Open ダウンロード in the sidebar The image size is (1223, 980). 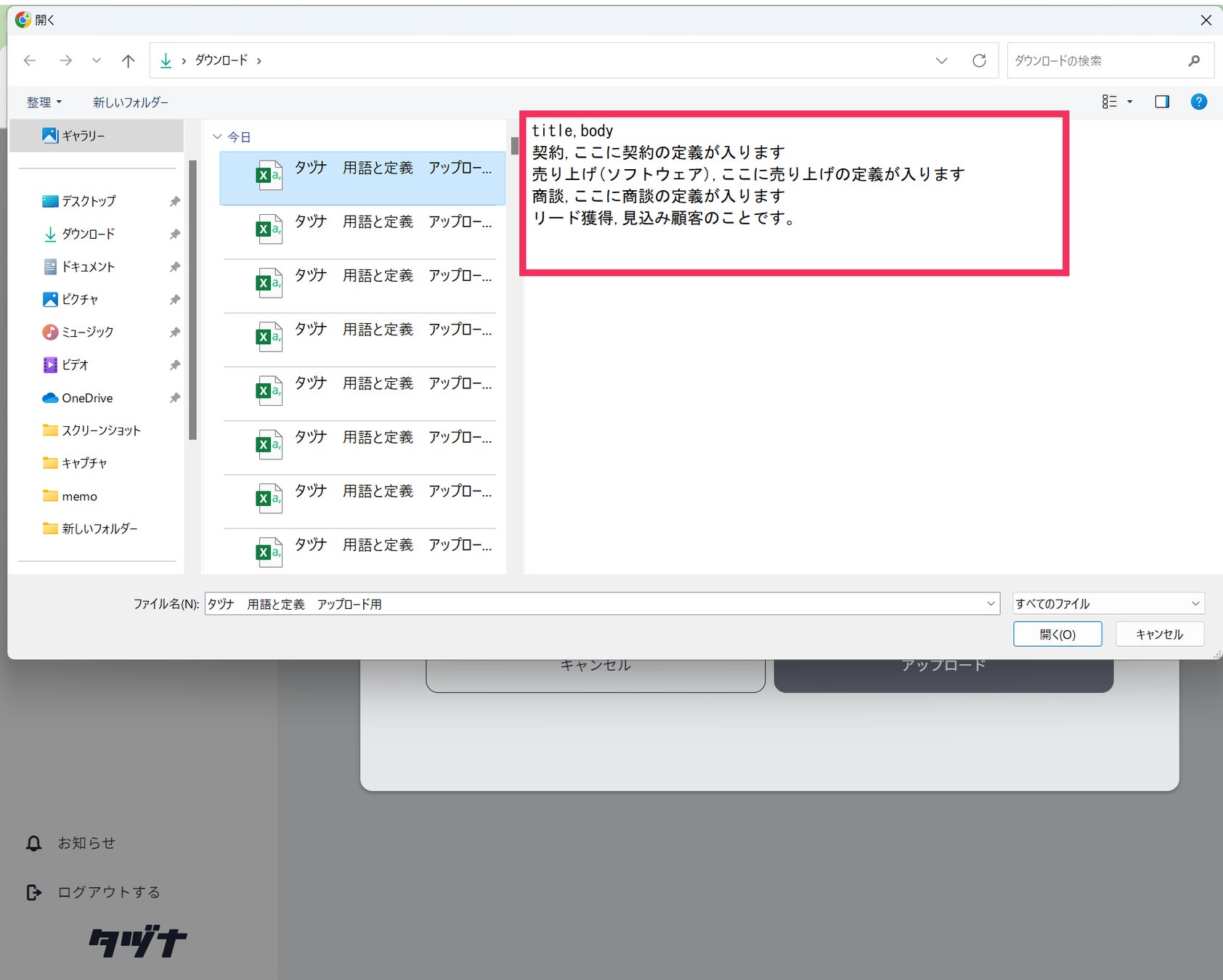point(88,234)
